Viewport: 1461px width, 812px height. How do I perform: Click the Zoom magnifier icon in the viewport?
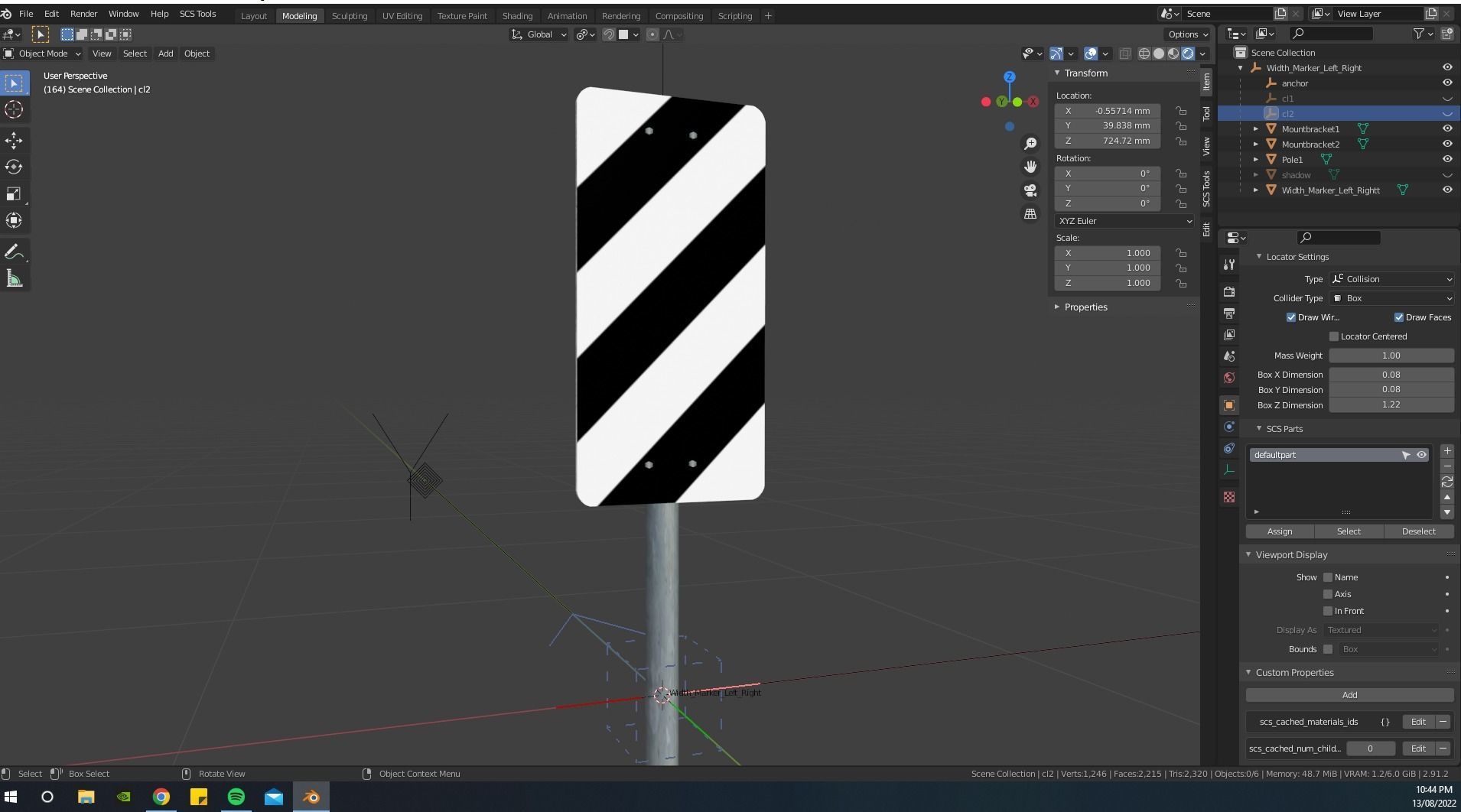click(1030, 143)
